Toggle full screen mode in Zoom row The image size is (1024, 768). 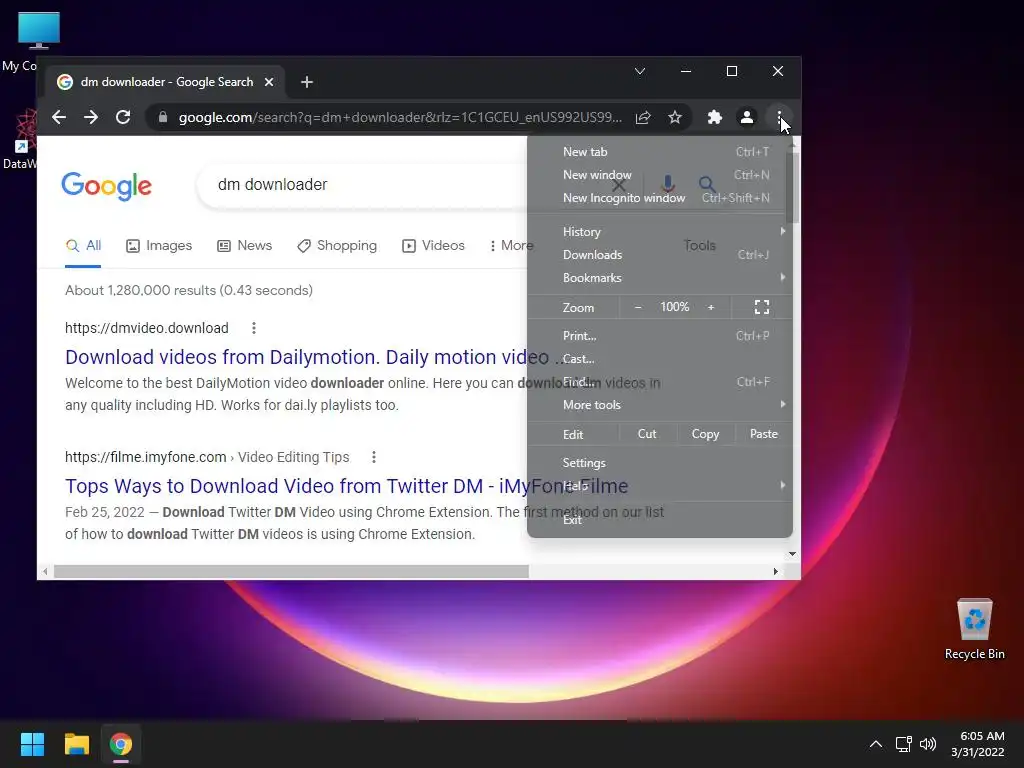761,307
